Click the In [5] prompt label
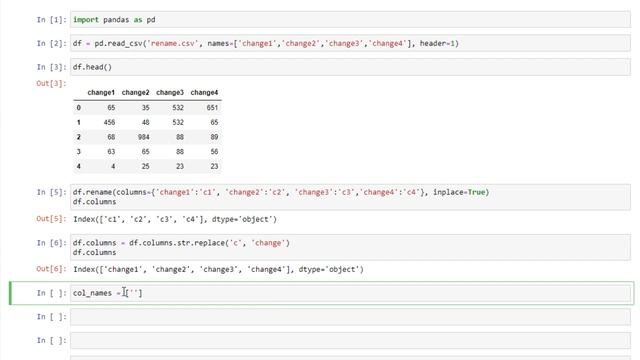 tap(51, 192)
